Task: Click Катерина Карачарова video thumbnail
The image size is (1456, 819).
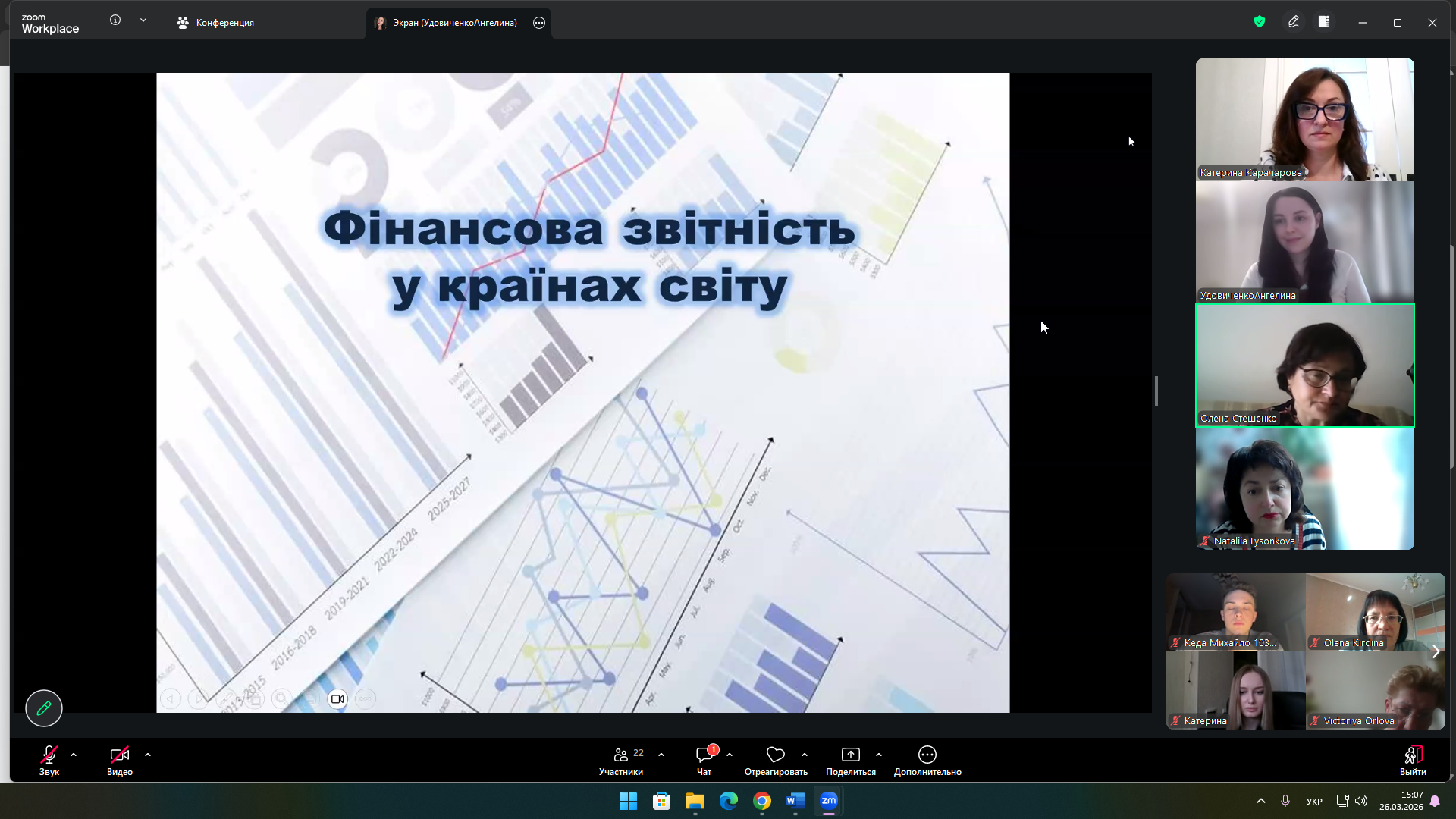Action: click(x=1304, y=119)
